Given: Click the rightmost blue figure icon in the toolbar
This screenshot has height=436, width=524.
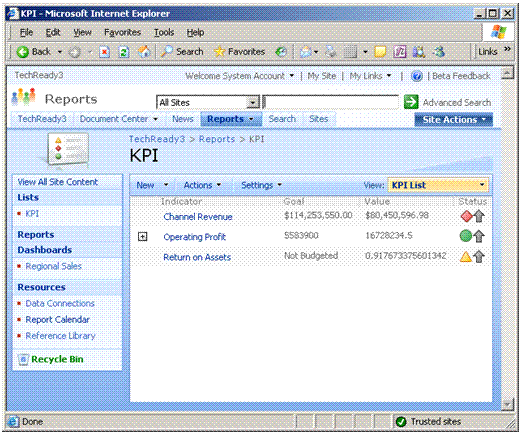Looking at the screenshot, I should coord(439,52).
